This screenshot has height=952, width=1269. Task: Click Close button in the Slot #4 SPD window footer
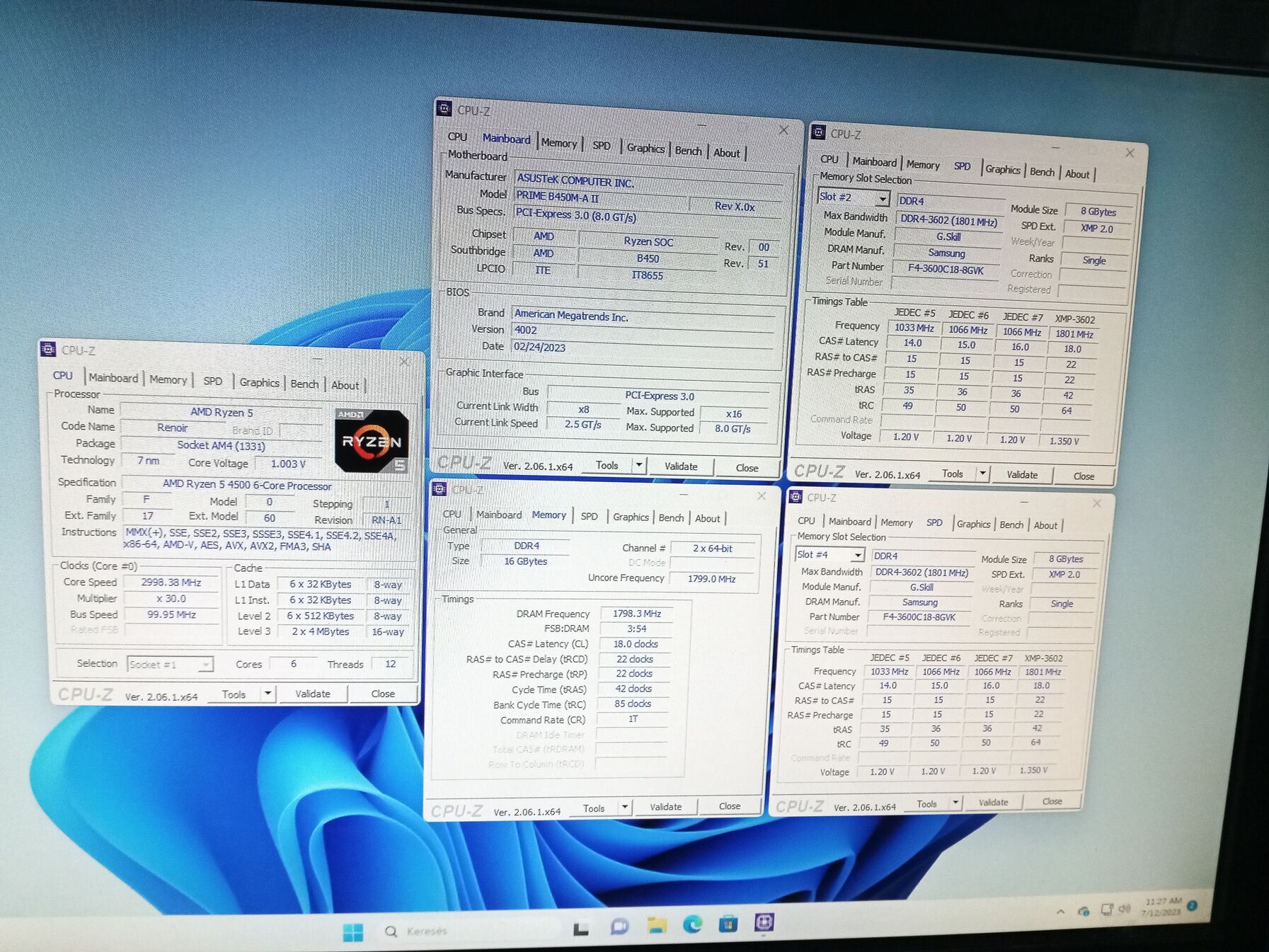[x=1052, y=801]
